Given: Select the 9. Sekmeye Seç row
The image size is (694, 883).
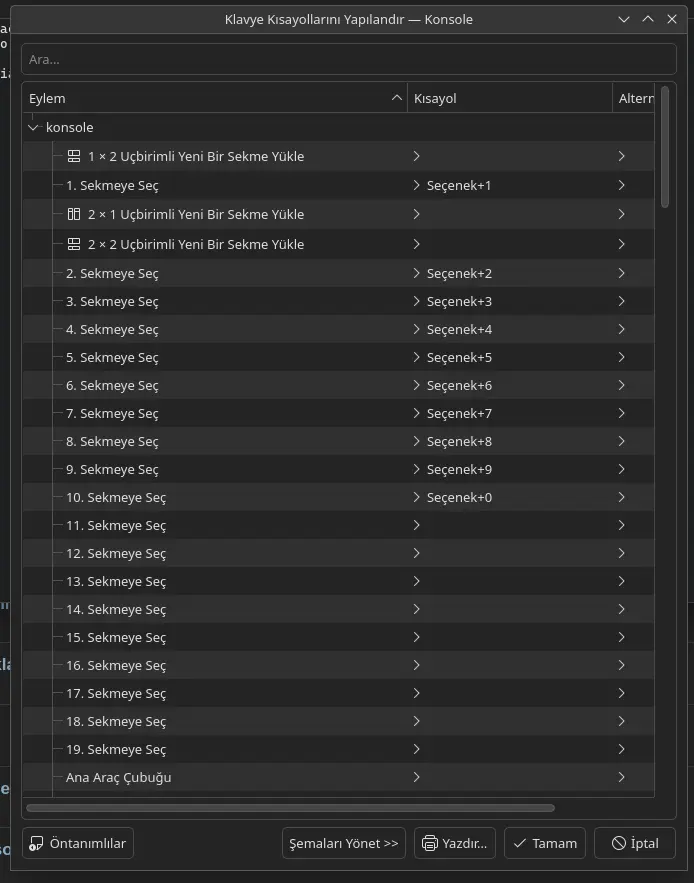Looking at the screenshot, I should click(x=339, y=469).
